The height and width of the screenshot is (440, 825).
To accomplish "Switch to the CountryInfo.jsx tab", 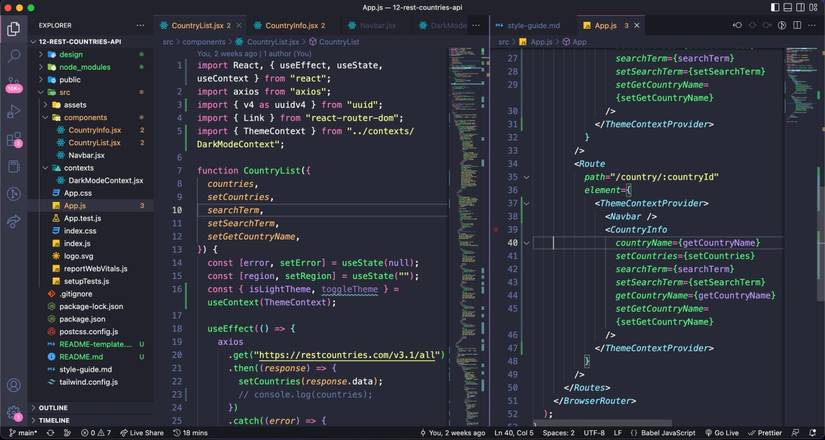I will 292,25.
